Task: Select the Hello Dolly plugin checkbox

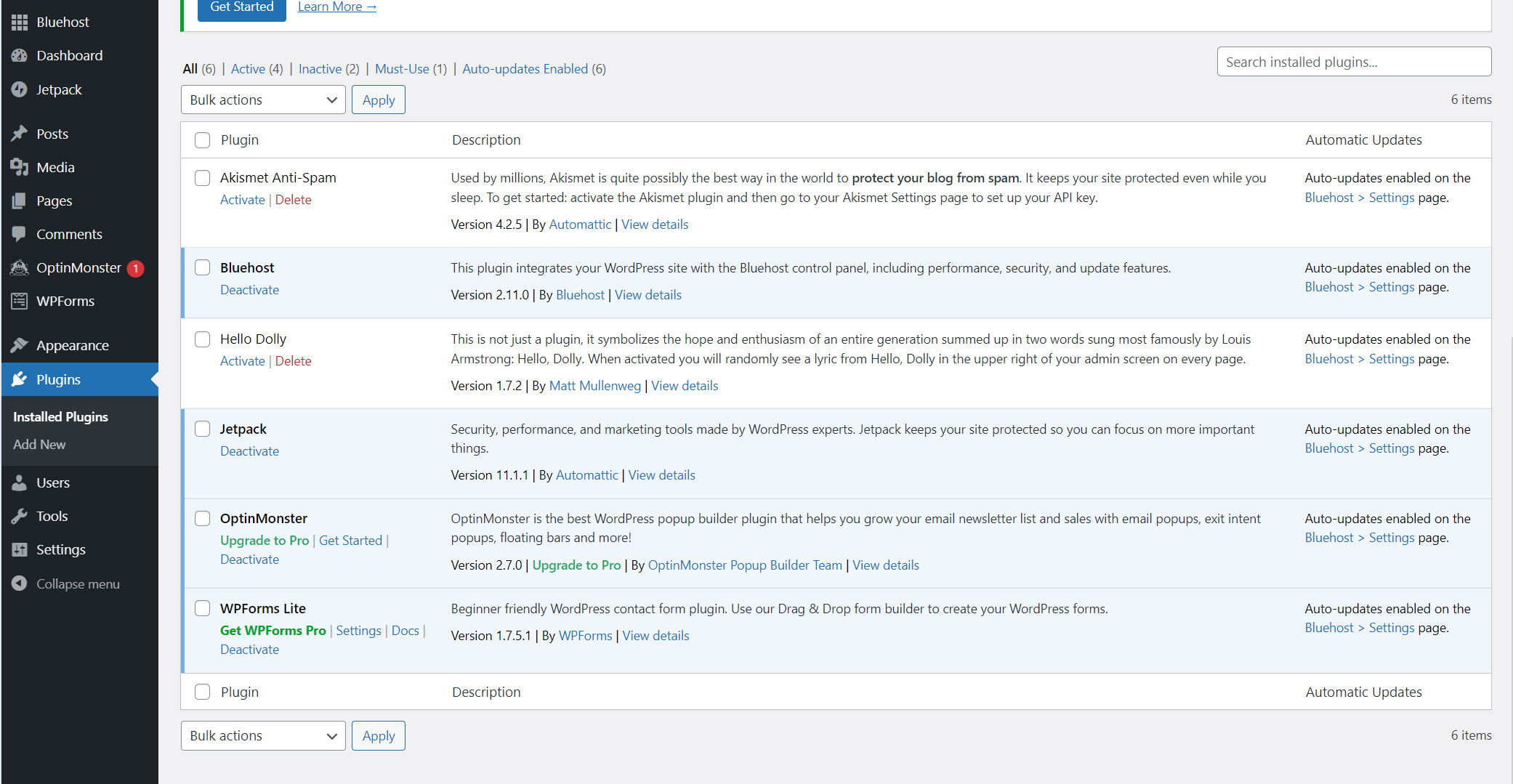Action: coord(203,339)
